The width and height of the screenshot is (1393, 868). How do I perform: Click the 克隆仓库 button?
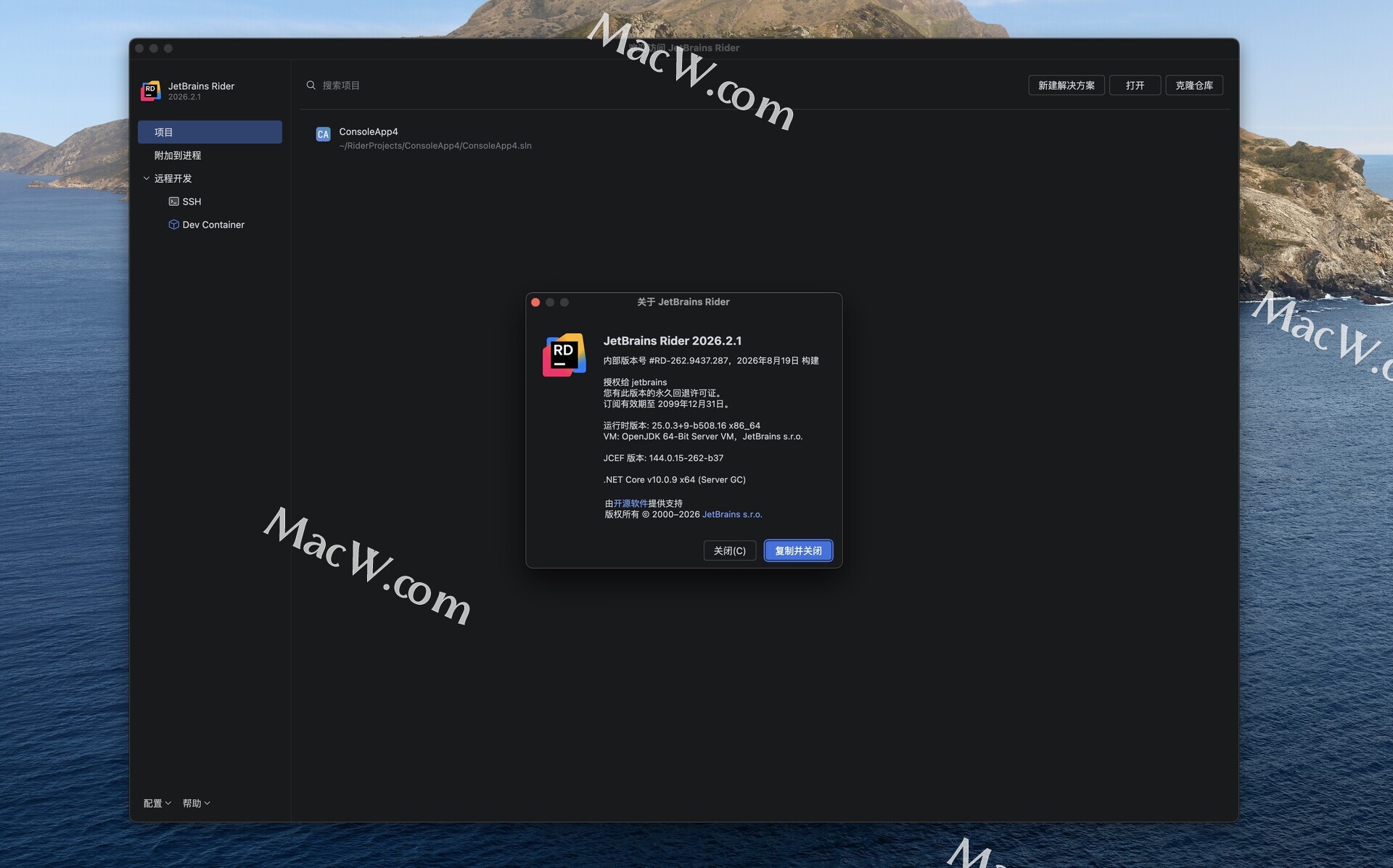click(1193, 86)
